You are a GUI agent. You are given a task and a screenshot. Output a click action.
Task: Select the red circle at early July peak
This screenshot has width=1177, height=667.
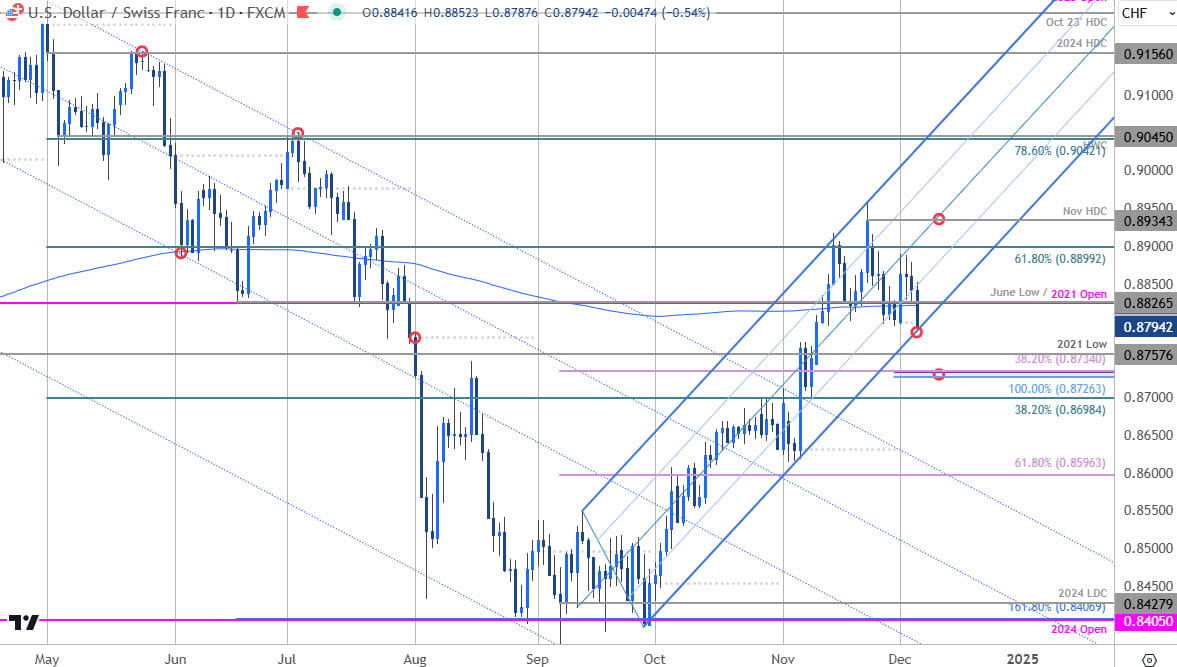pos(297,133)
